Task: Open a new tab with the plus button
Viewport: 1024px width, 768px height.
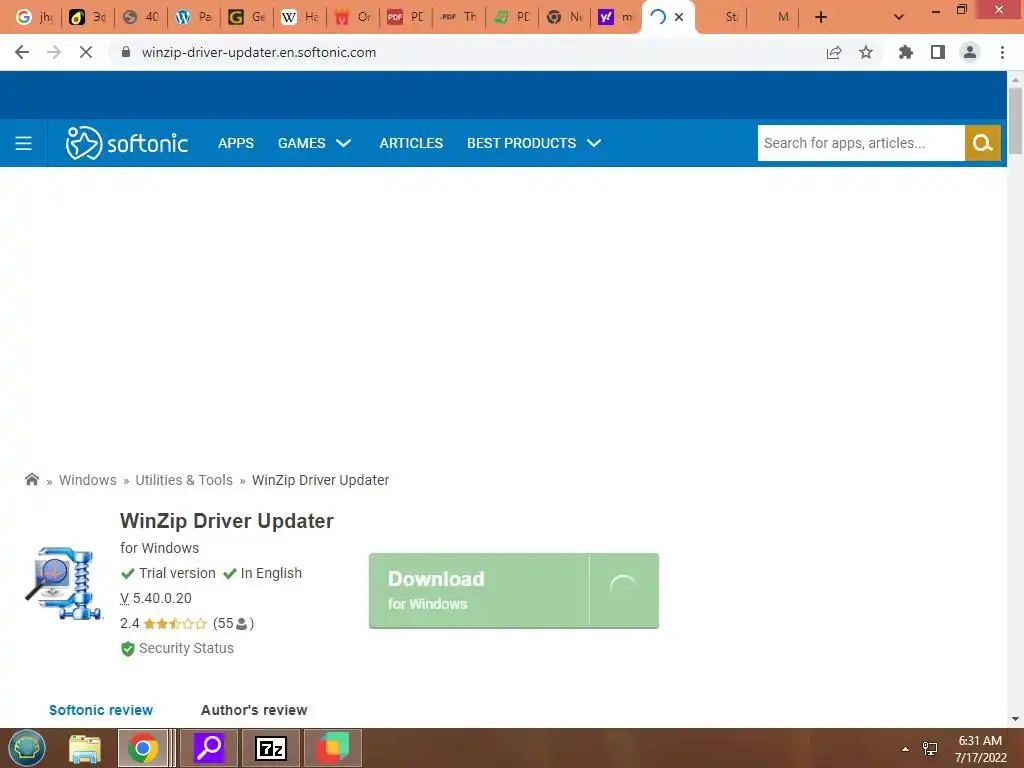Action: (821, 17)
